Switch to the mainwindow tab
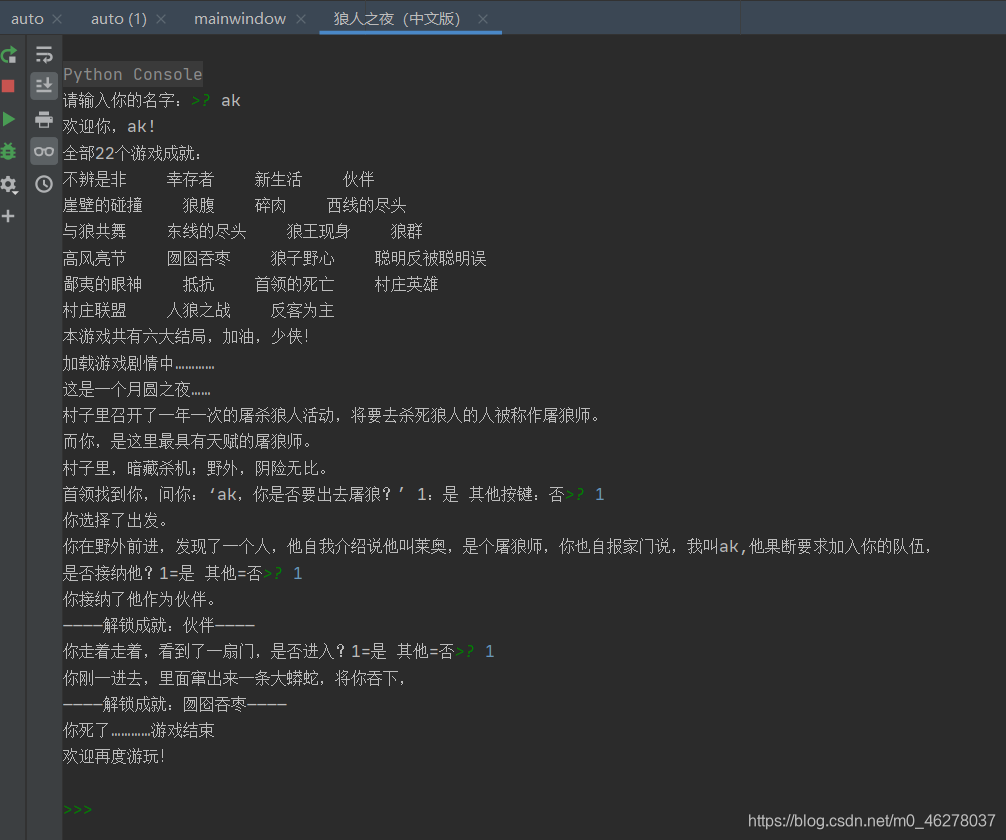This screenshot has height=840, width=1006. pos(240,17)
